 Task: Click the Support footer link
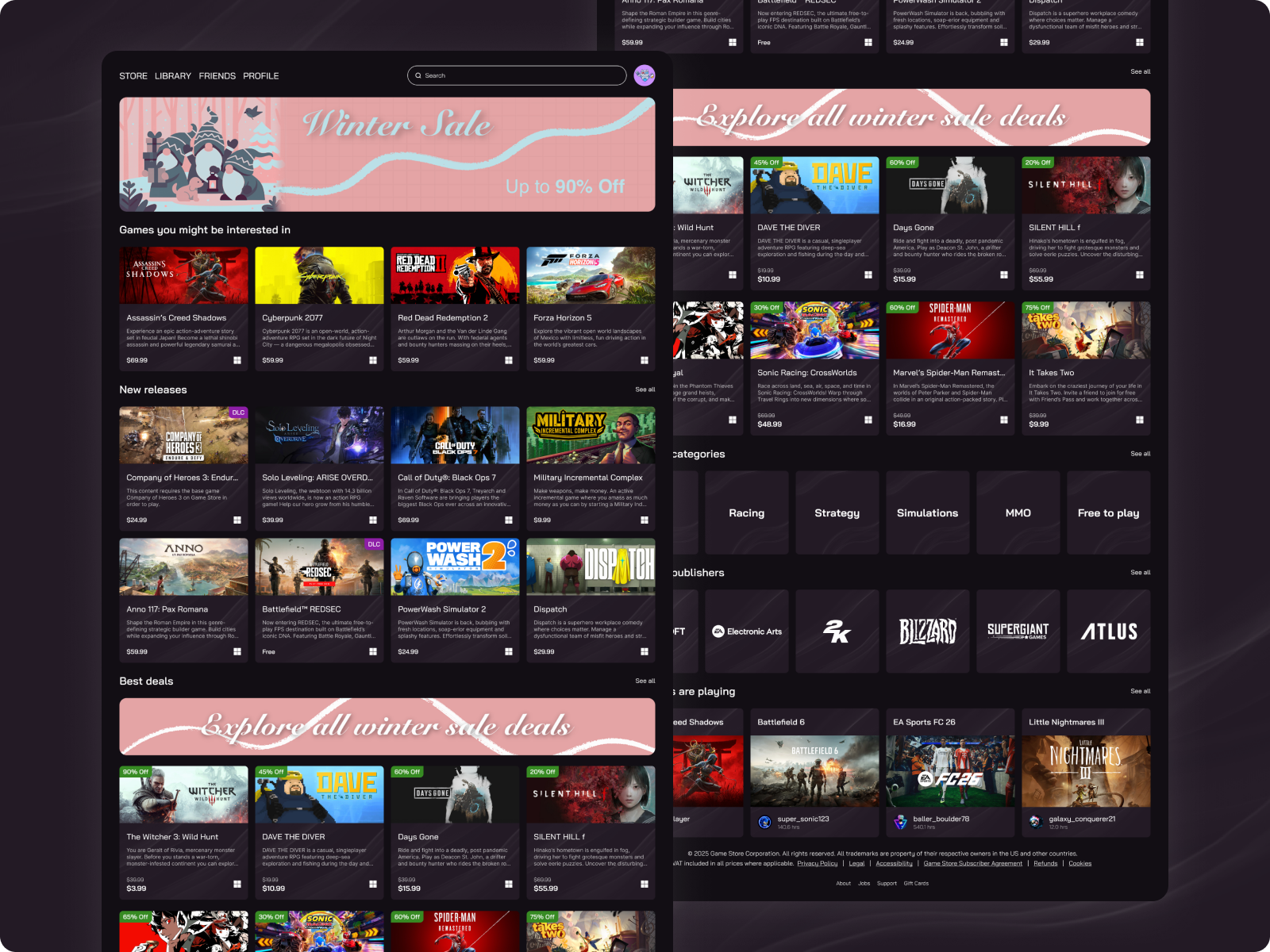coord(887,884)
